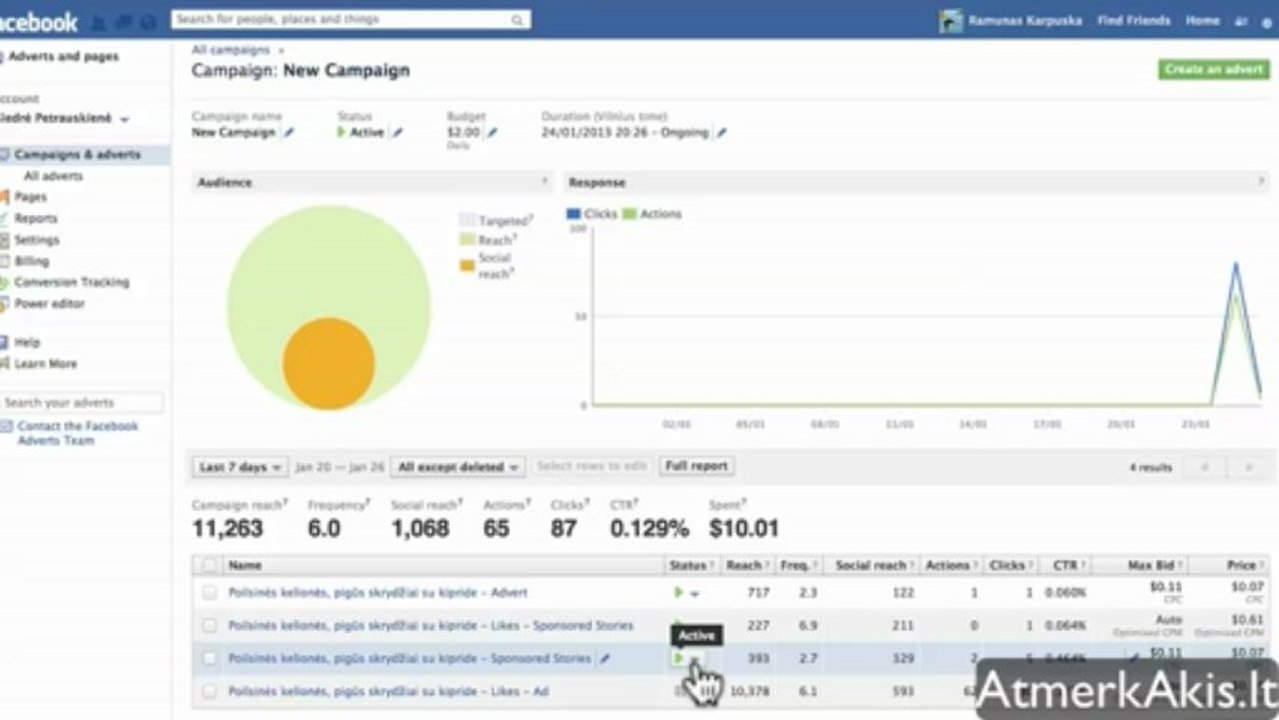Open Power editor in the sidebar
The image size is (1279, 720).
coord(49,303)
